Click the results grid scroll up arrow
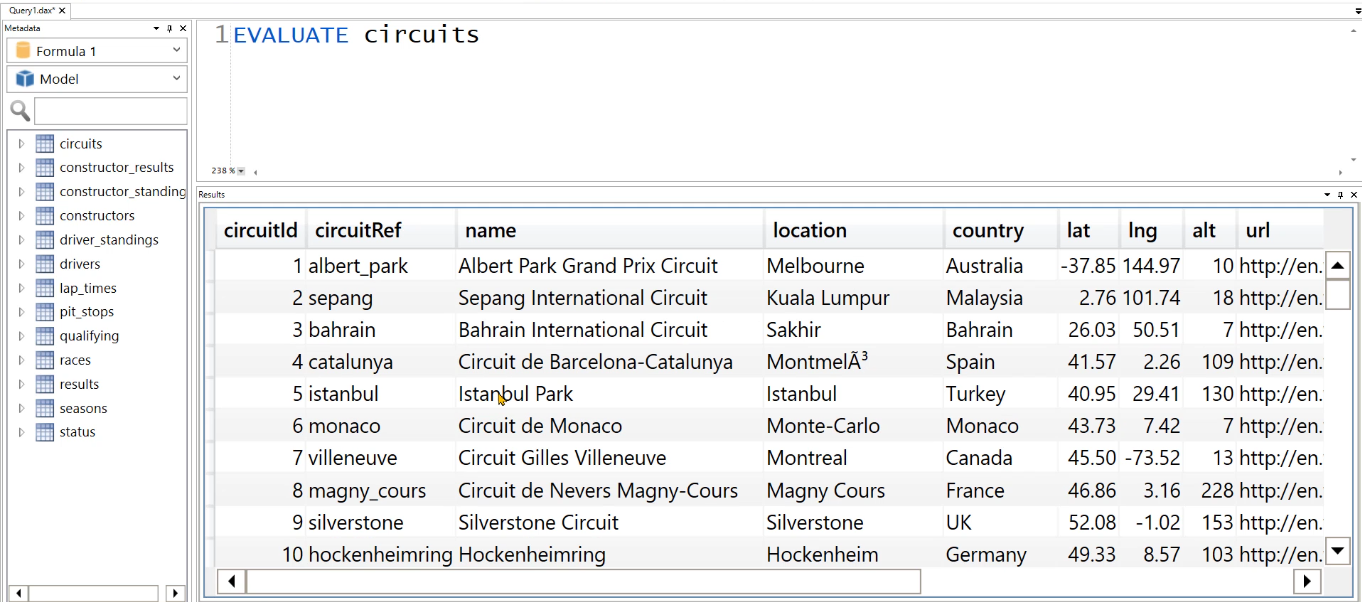 pos(1338,265)
